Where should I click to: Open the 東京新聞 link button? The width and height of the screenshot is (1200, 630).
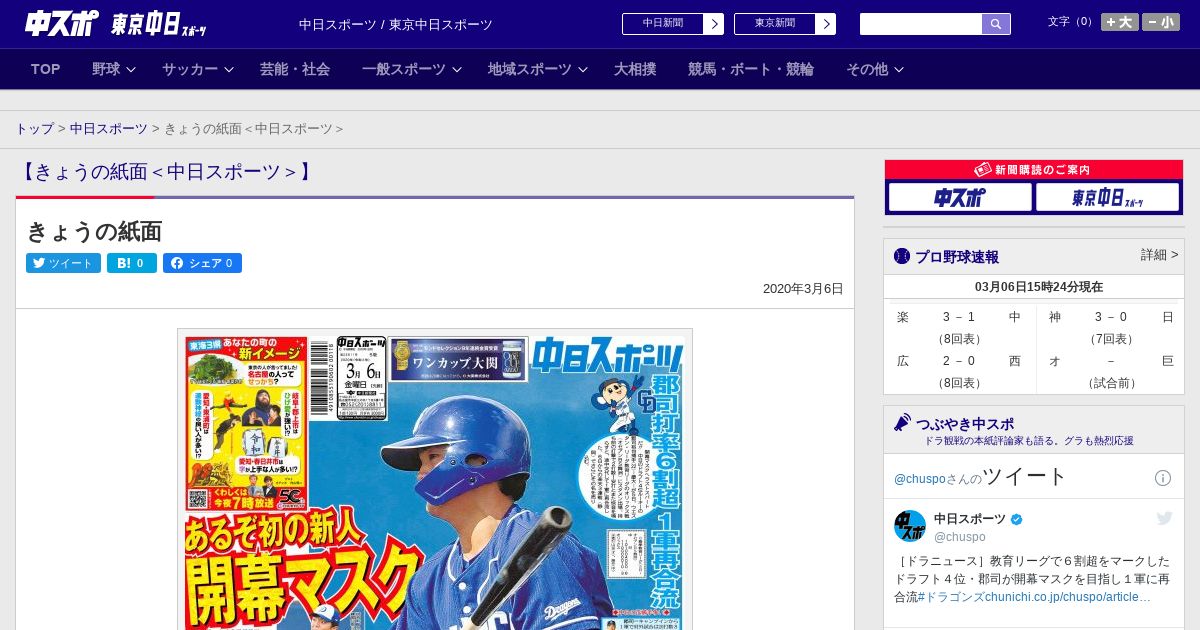pos(775,24)
